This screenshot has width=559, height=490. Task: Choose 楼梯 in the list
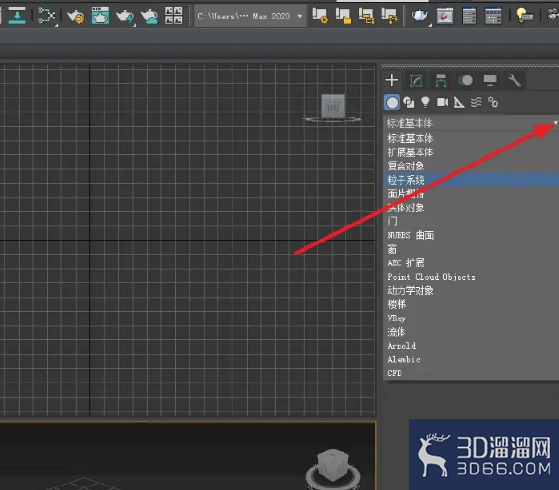click(471, 304)
